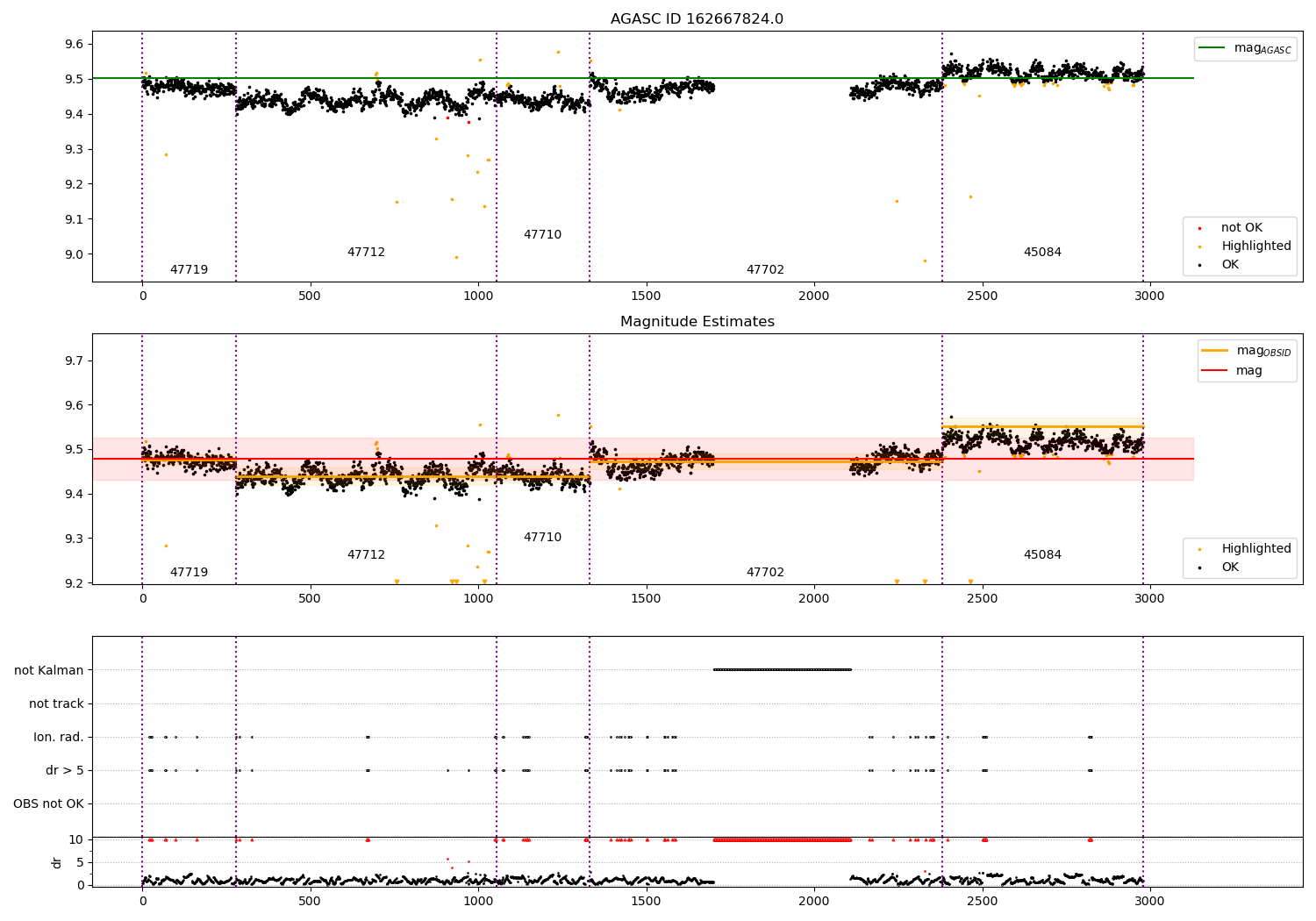Click the 9.2 y-tick in the middle plot
Image resolution: width=1316 pixels, height=921 pixels.
coord(73,583)
